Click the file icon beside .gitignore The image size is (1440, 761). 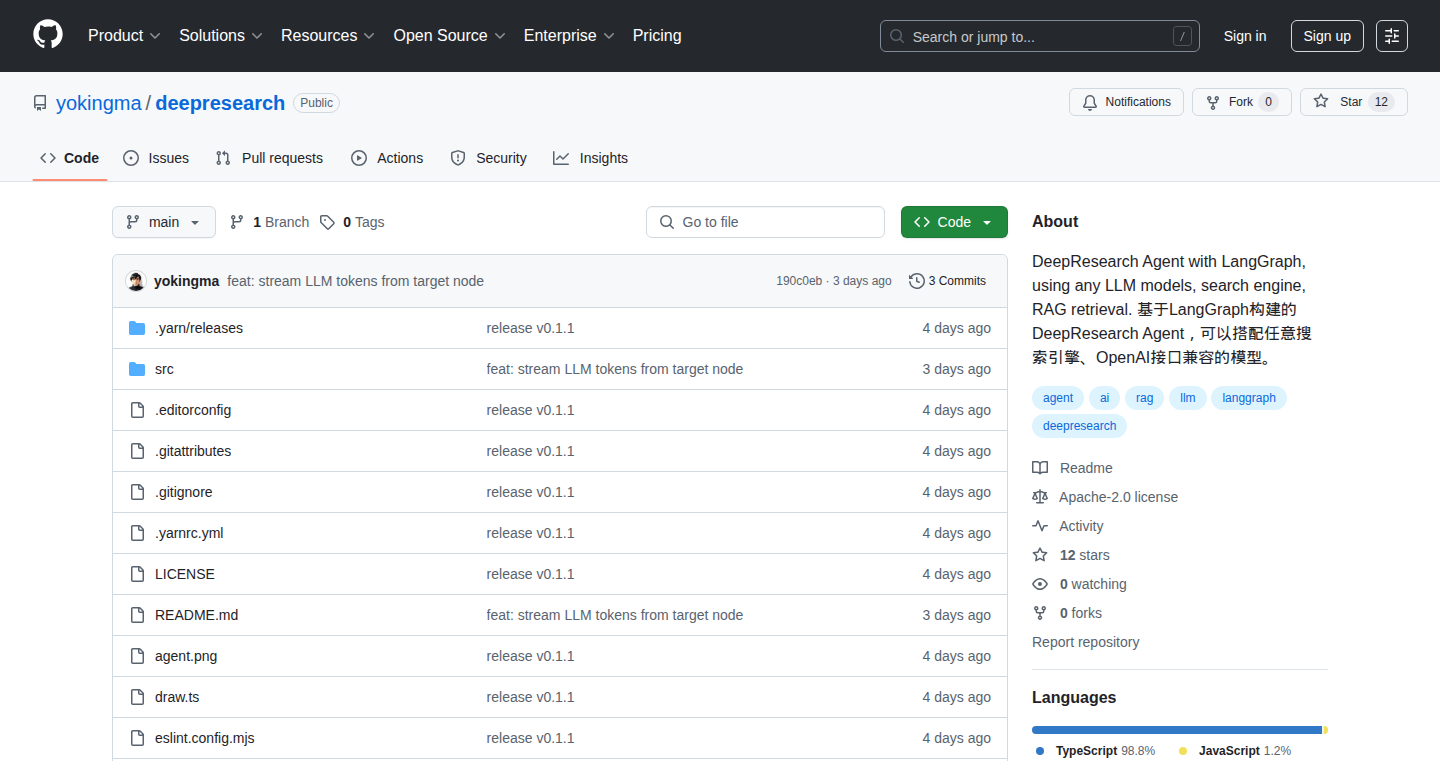click(x=137, y=492)
